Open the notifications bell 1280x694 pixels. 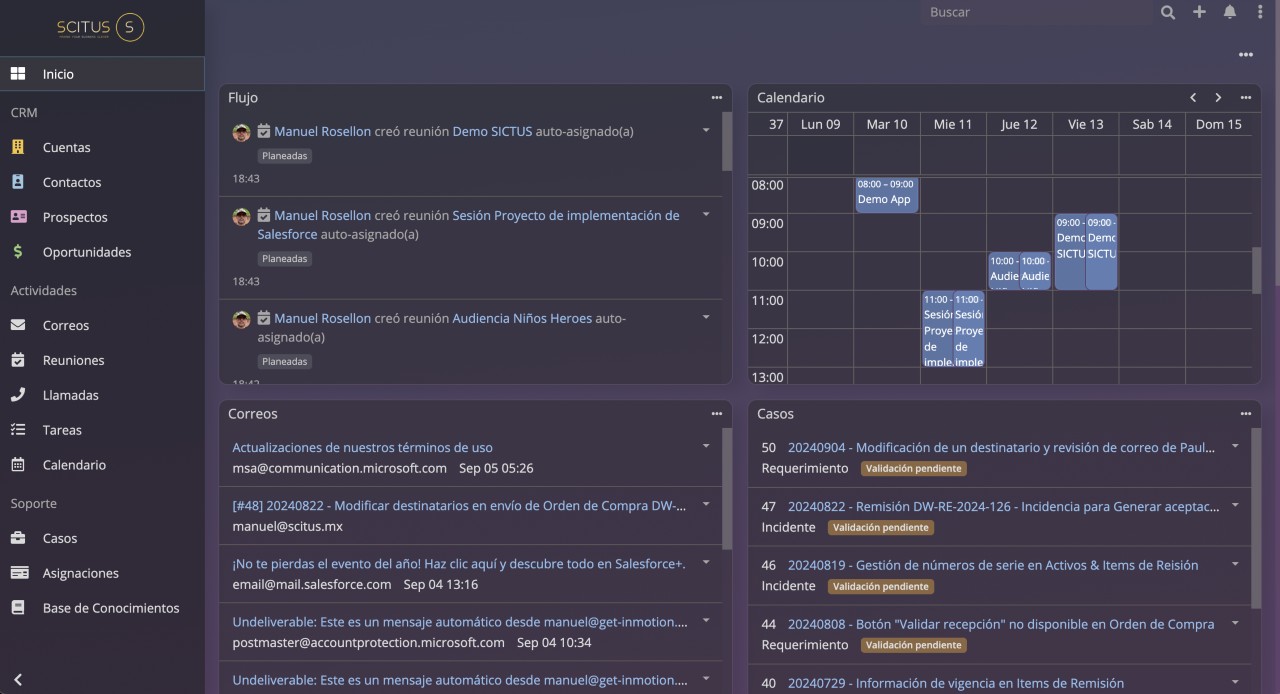1230,12
